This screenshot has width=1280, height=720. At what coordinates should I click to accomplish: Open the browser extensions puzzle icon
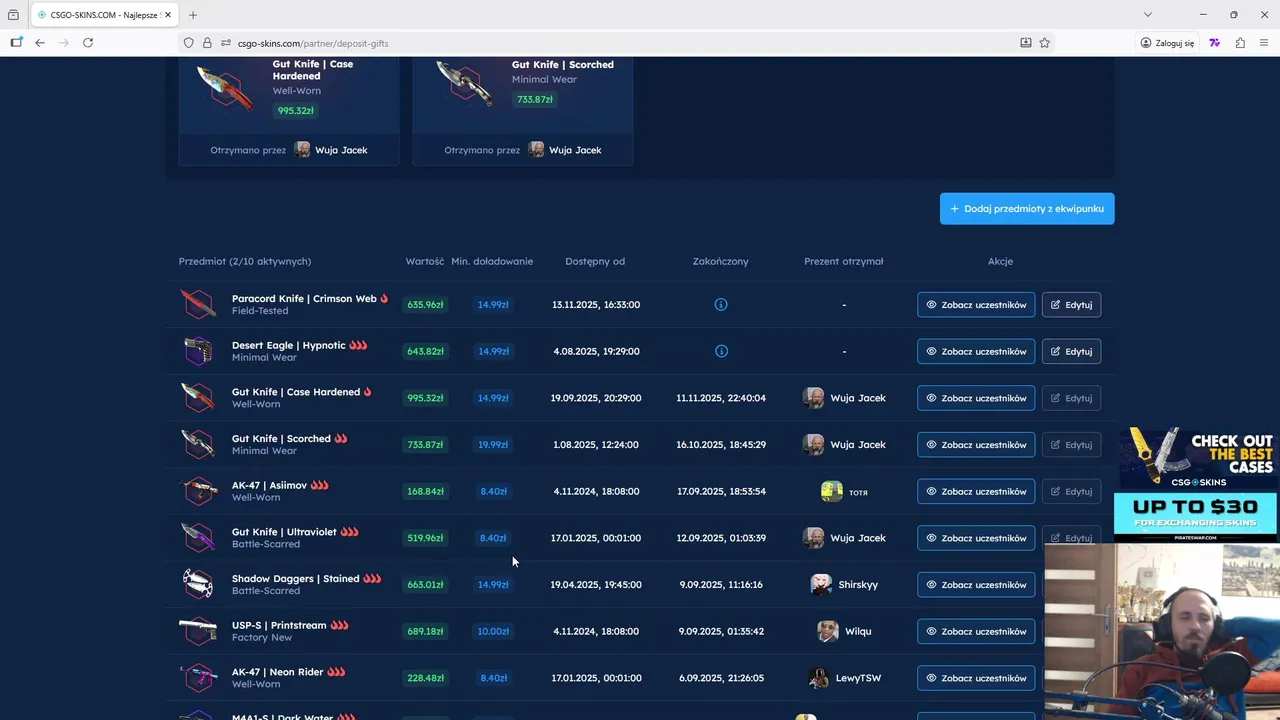[1240, 43]
